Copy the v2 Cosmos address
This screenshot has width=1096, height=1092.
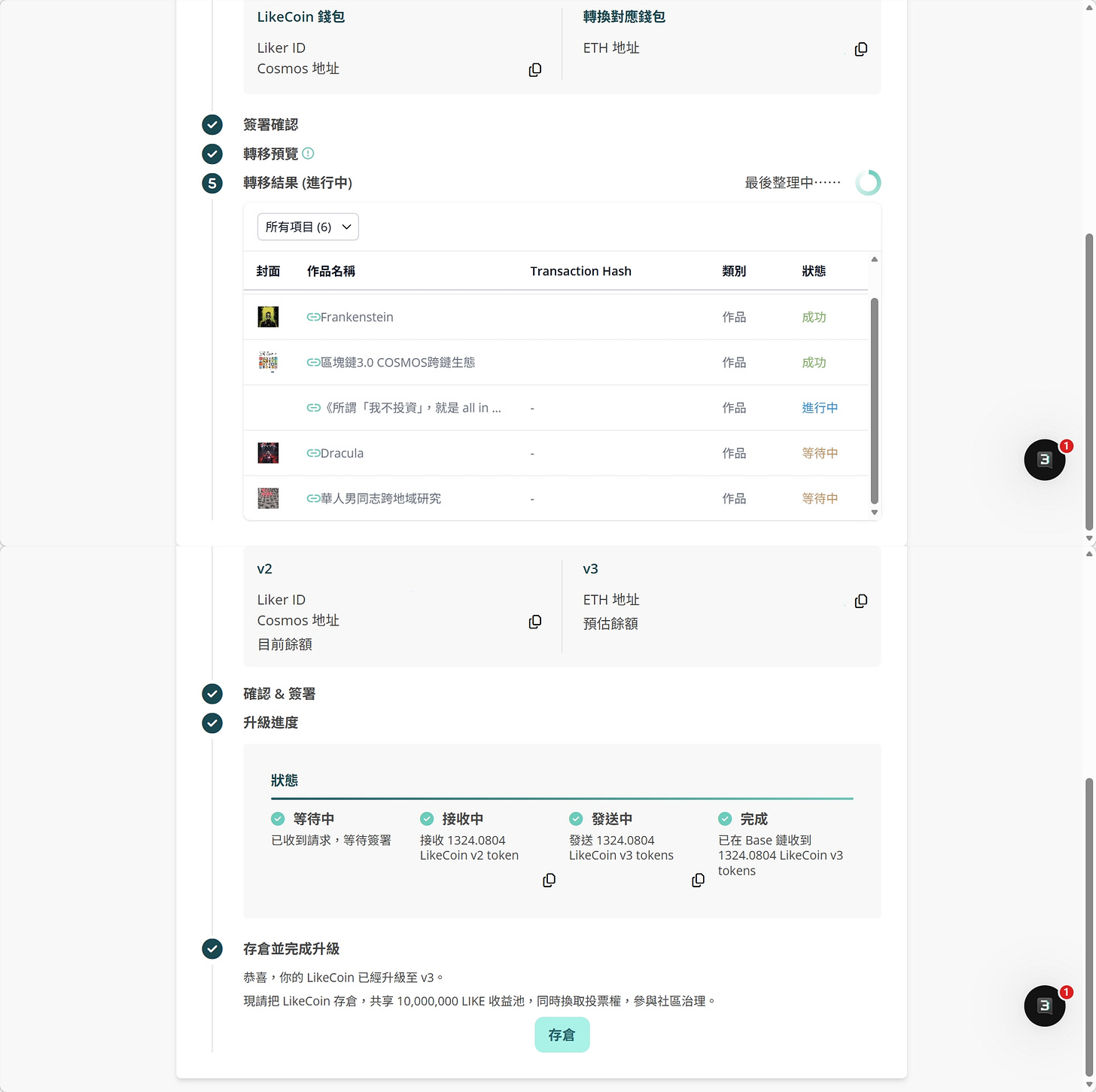(535, 622)
